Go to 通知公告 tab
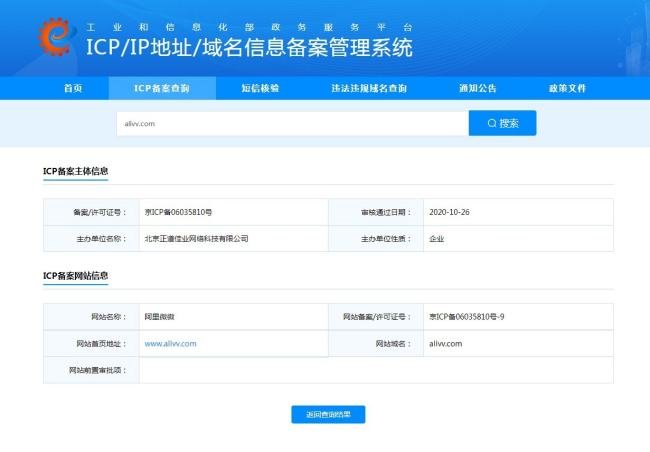650x452 pixels. (x=478, y=88)
